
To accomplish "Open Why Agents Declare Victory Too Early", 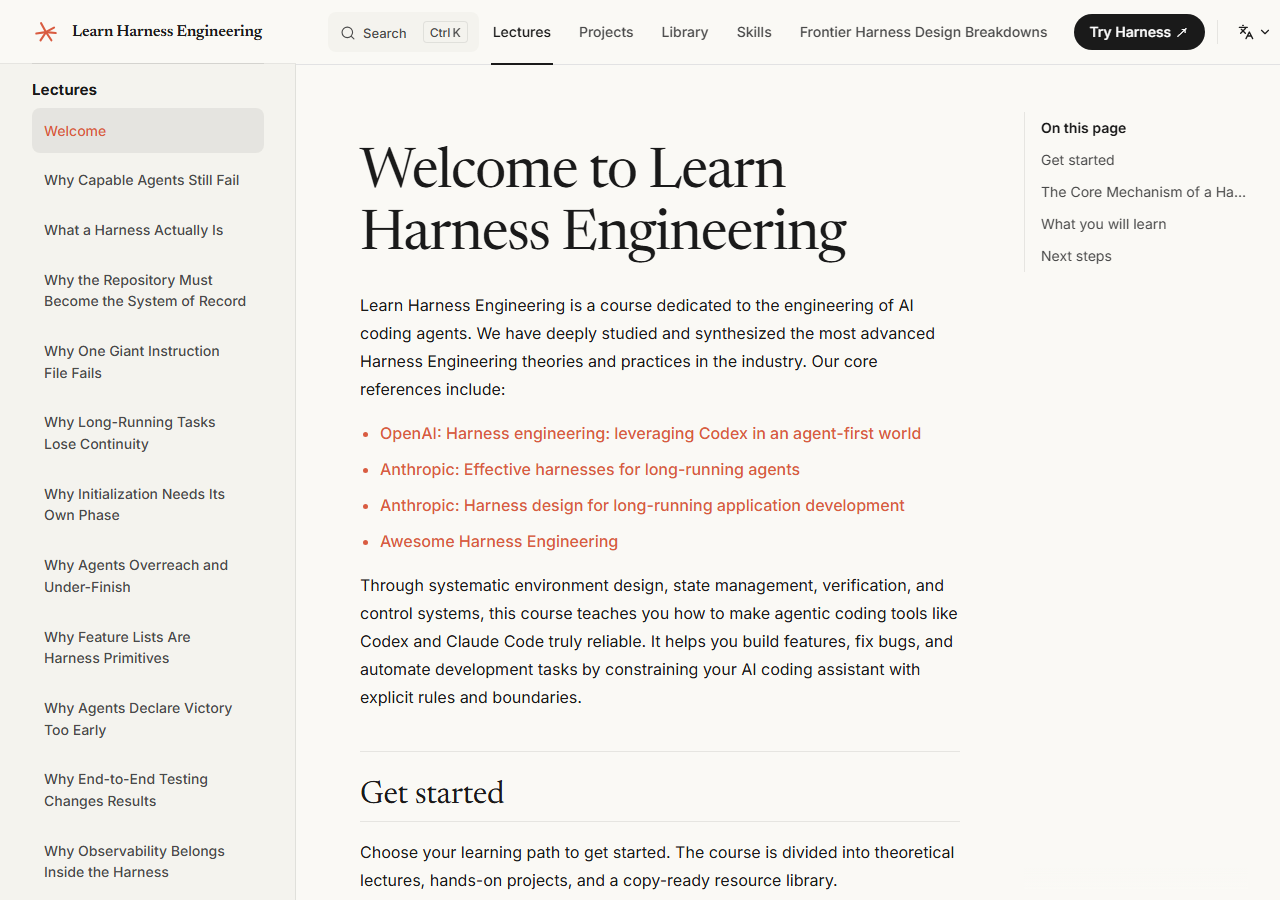I will (x=148, y=719).
